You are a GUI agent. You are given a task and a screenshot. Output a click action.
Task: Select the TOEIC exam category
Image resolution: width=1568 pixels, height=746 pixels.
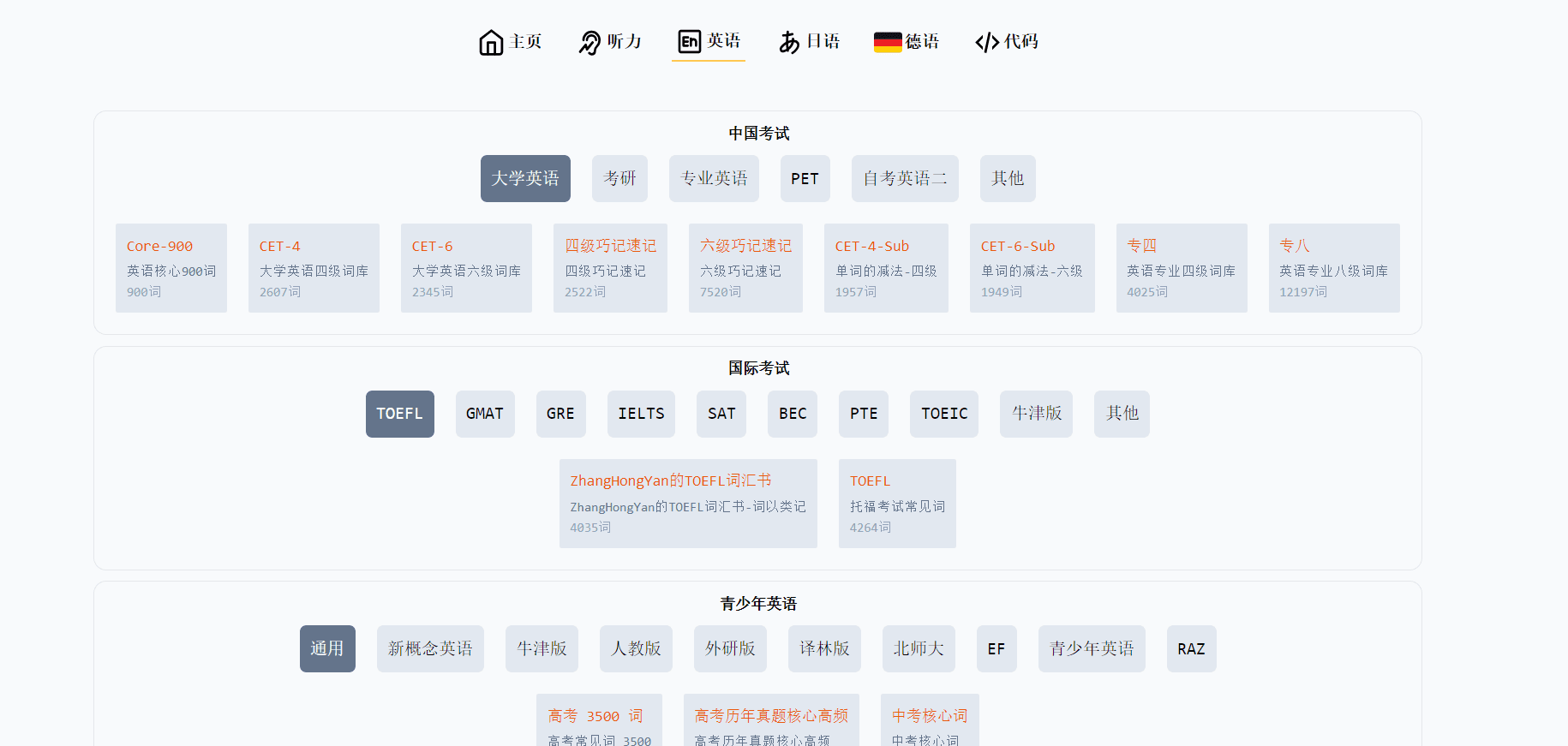(944, 414)
